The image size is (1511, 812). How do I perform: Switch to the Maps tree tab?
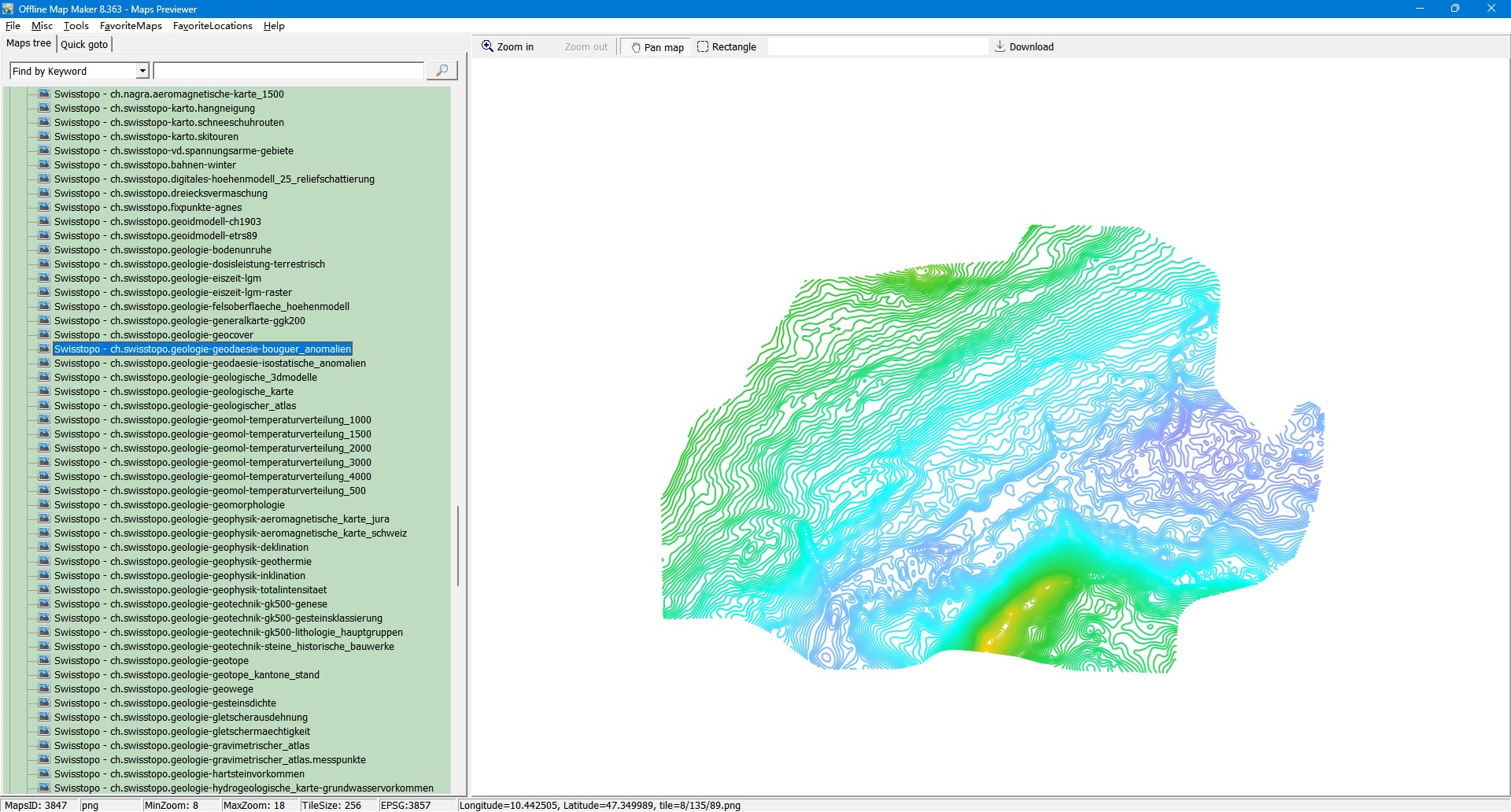point(28,44)
